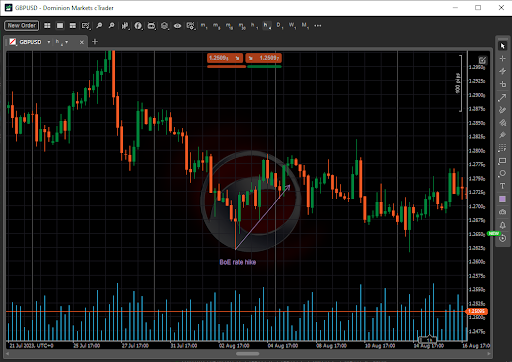Open the NEW market replay tool
Image resolution: width=512 pixels, height=362 pixels.
click(x=503, y=238)
